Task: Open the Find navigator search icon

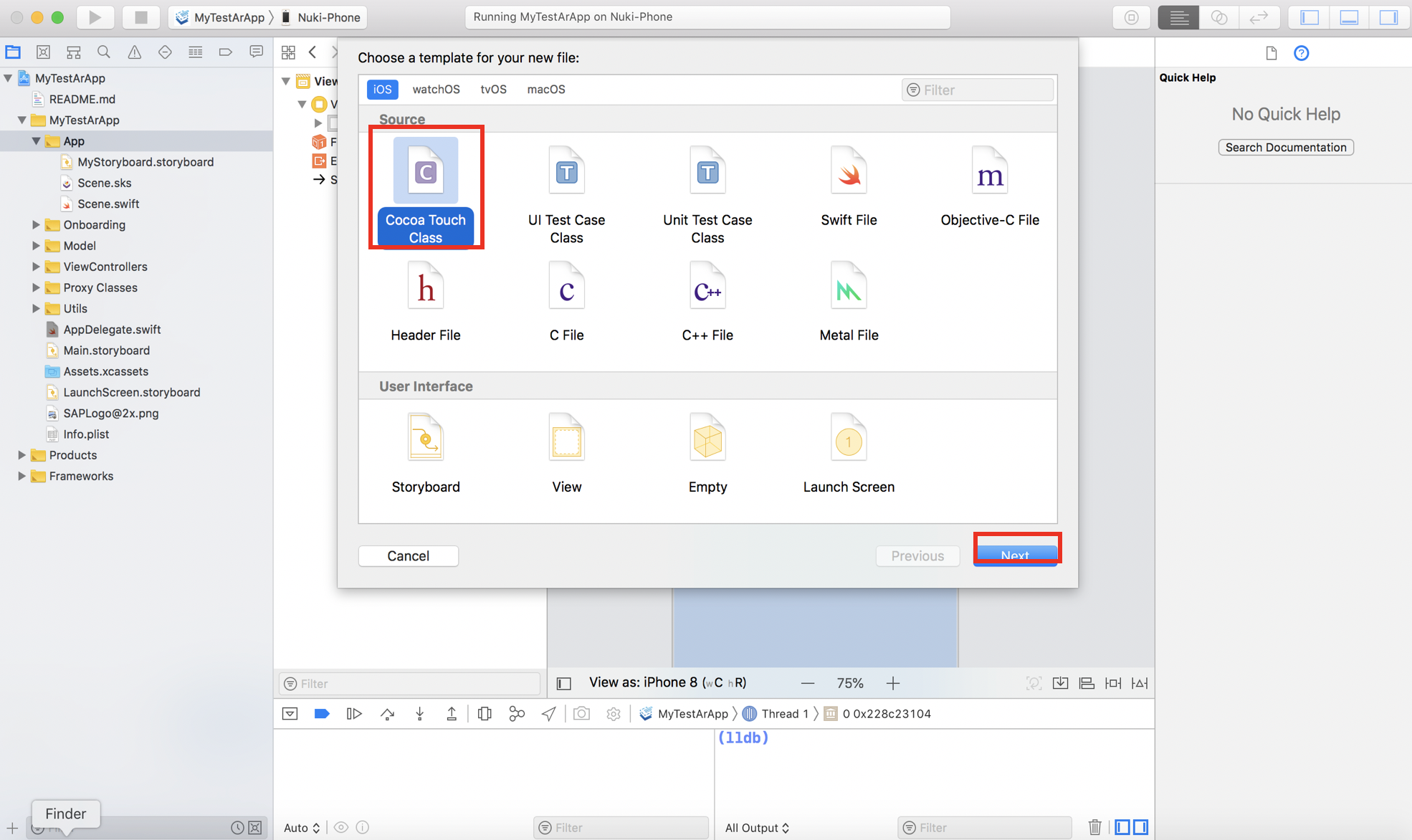Action: tap(104, 52)
